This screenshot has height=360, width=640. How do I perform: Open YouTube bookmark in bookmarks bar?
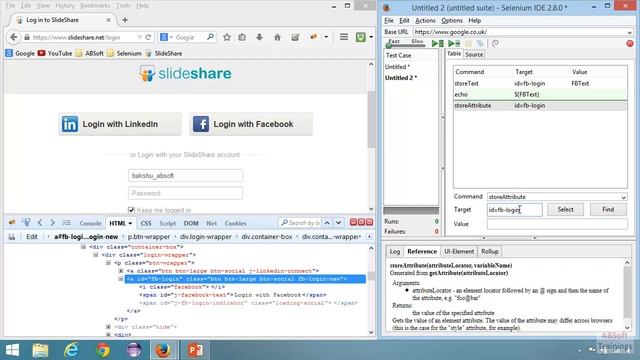[55, 53]
